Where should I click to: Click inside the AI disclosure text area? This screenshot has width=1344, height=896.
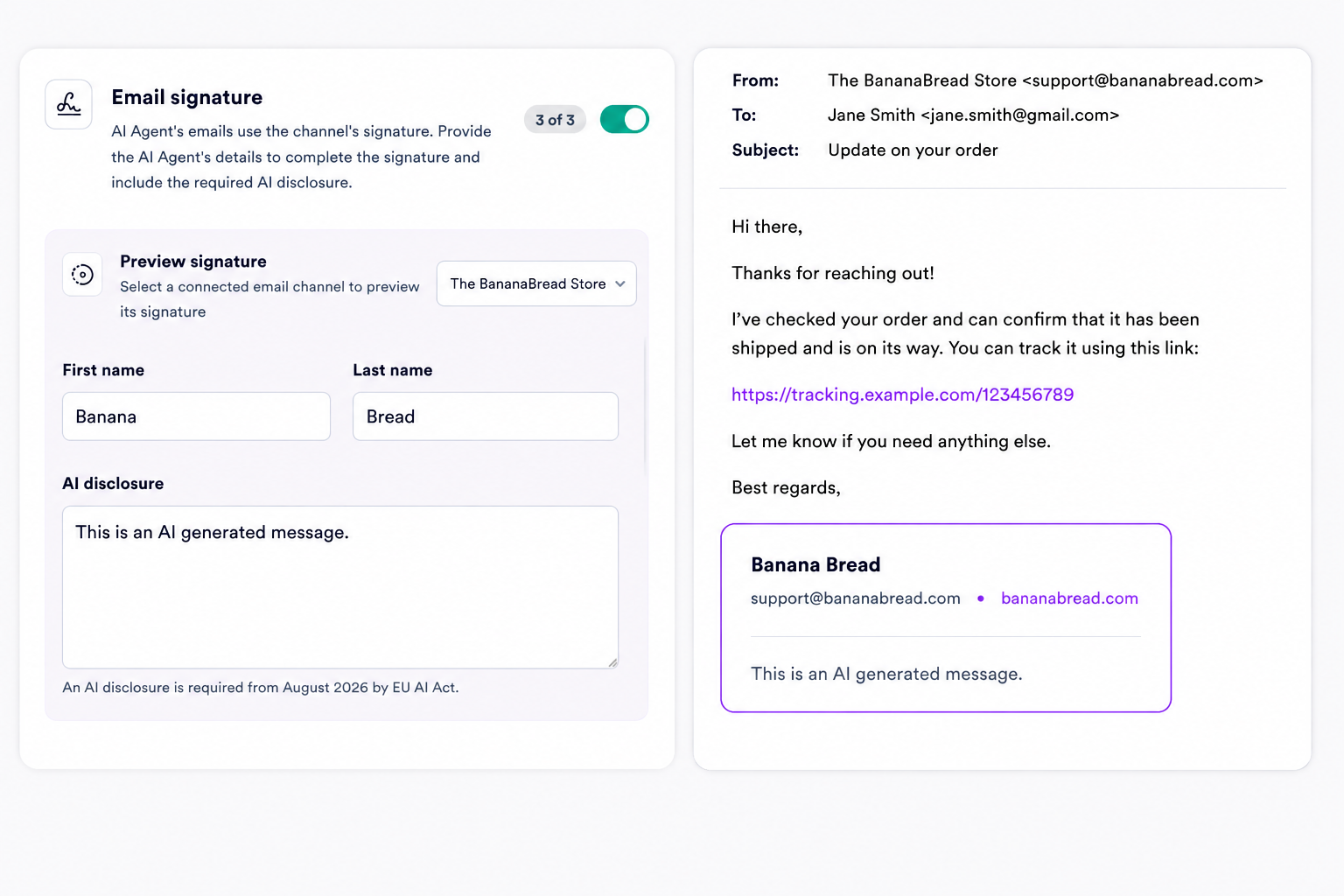pos(340,587)
